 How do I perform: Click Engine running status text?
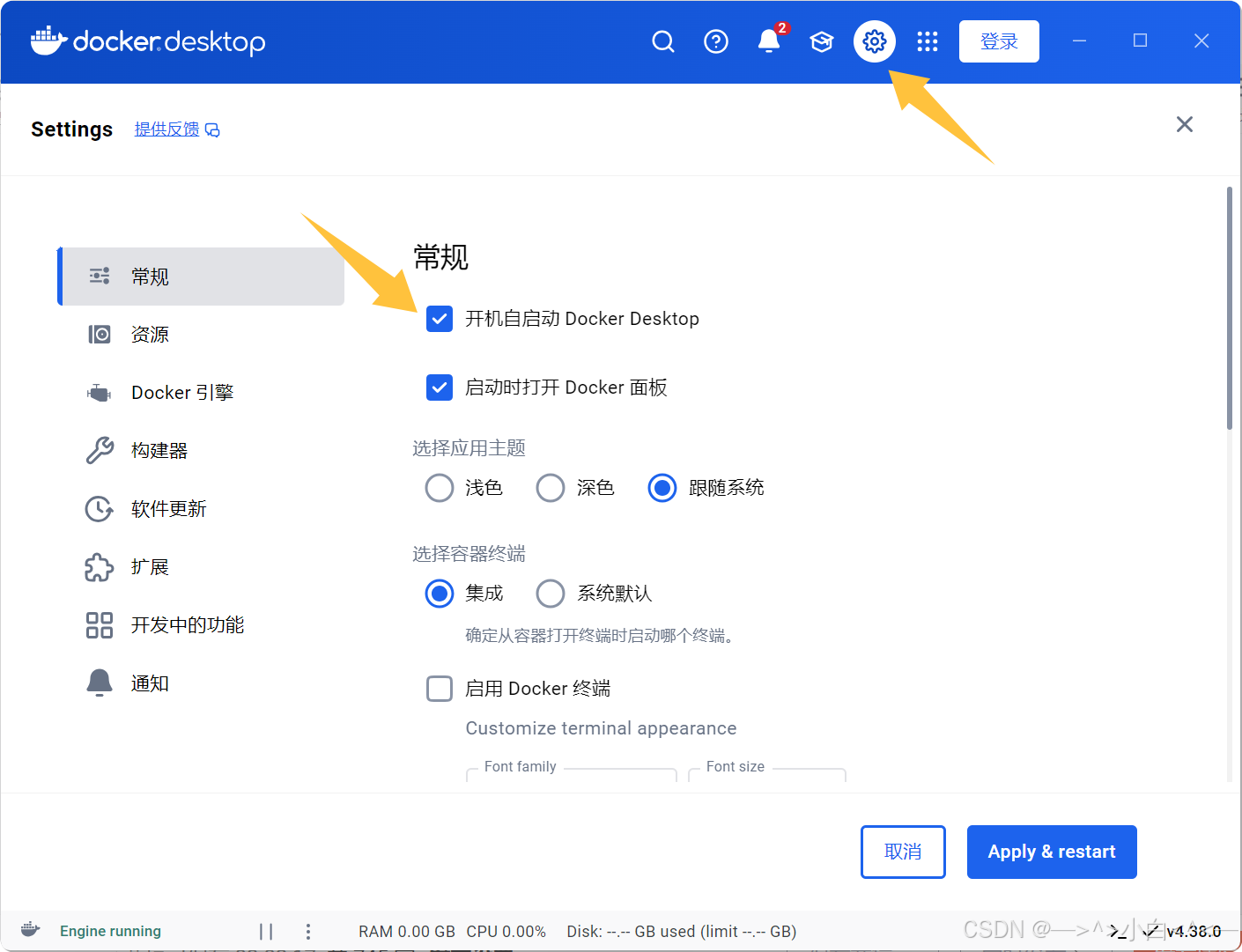pos(110,932)
